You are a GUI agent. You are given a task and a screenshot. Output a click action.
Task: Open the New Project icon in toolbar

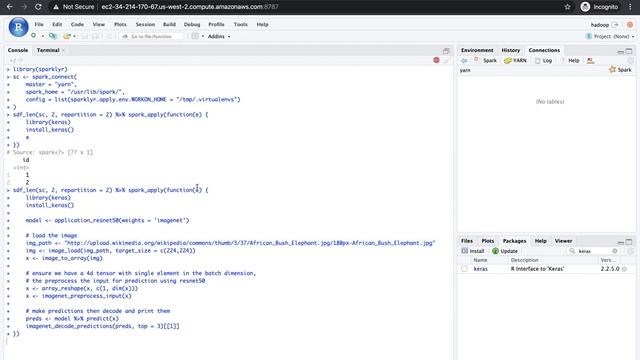pyautogui.click(x=52, y=36)
